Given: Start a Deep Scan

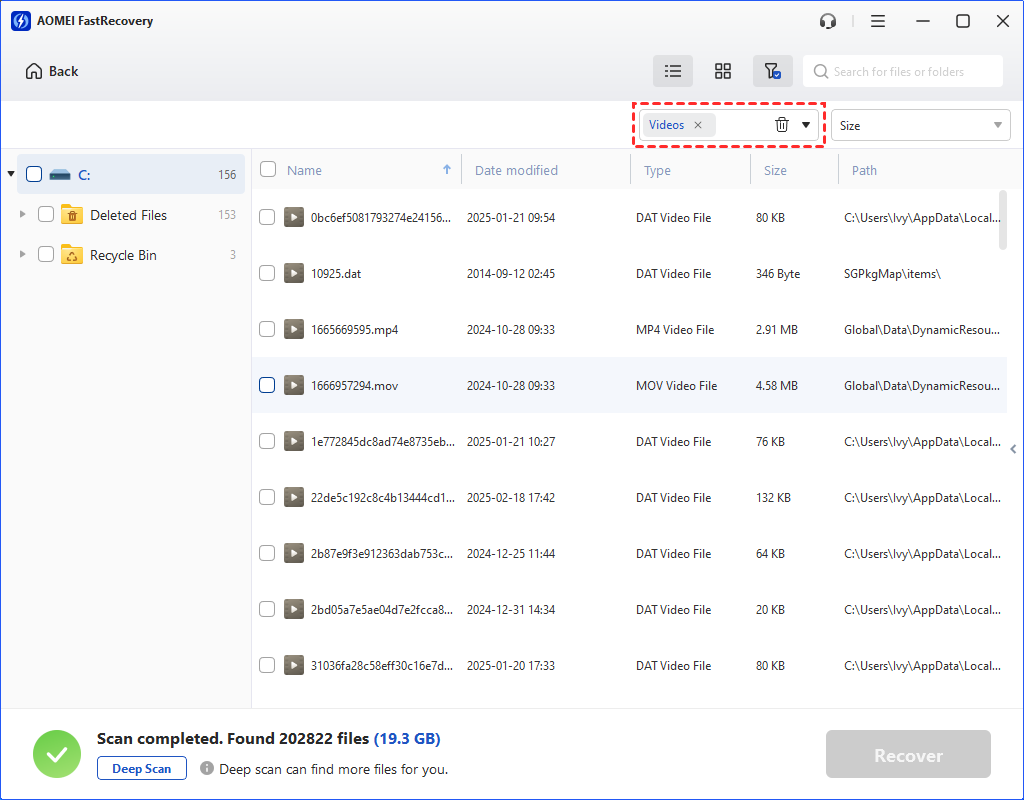Looking at the screenshot, I should tap(142, 769).
